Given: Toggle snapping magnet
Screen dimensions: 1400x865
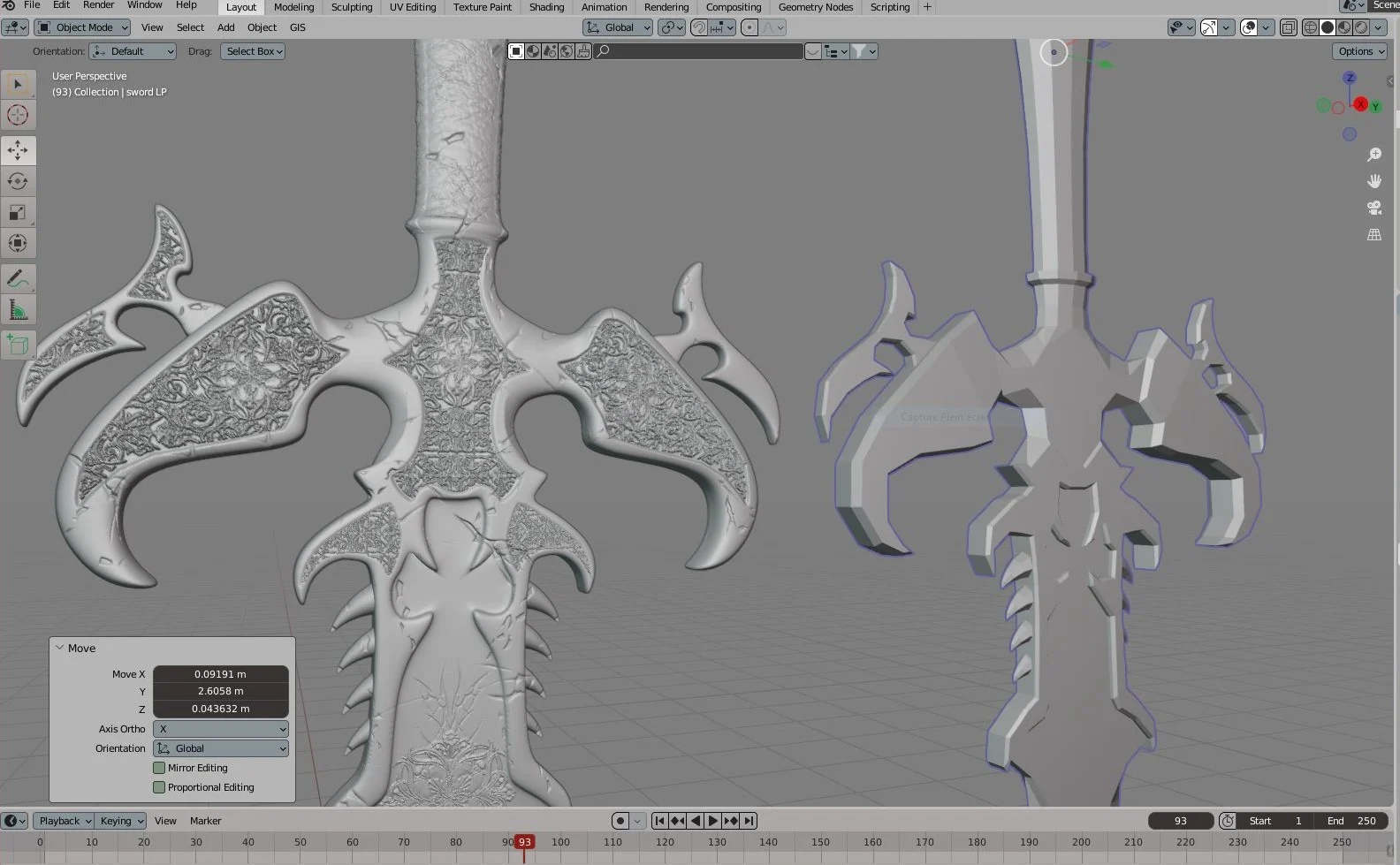Looking at the screenshot, I should pyautogui.click(x=698, y=27).
